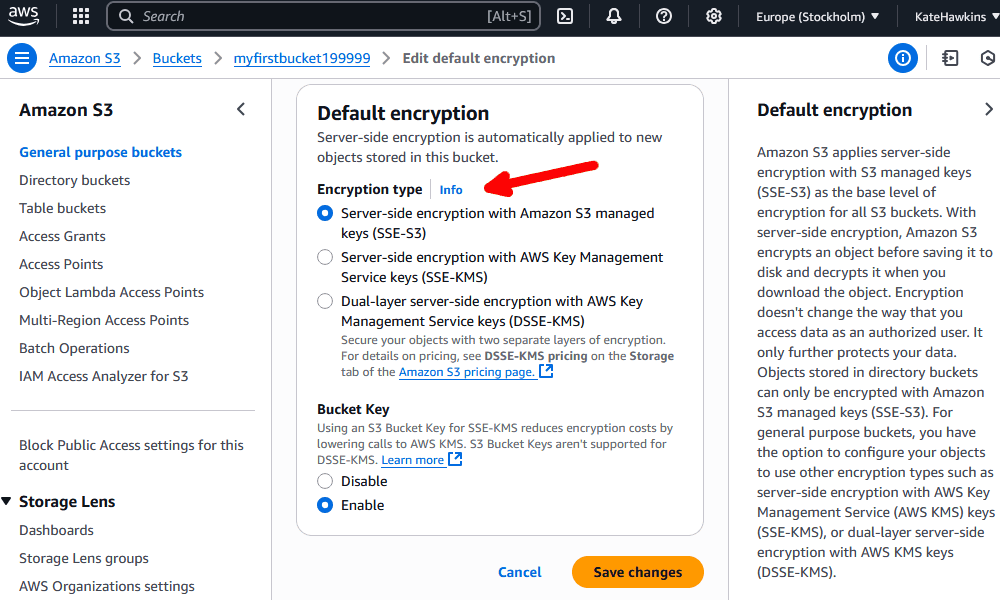This screenshot has height=600, width=1000.
Task: Collapse the Amazon S3 side navigation
Action: tap(241, 109)
